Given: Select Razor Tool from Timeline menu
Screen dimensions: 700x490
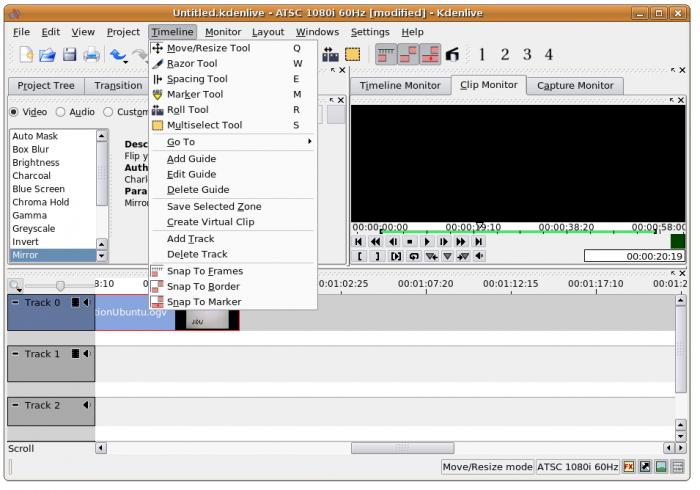Looking at the screenshot, I should 191,63.
